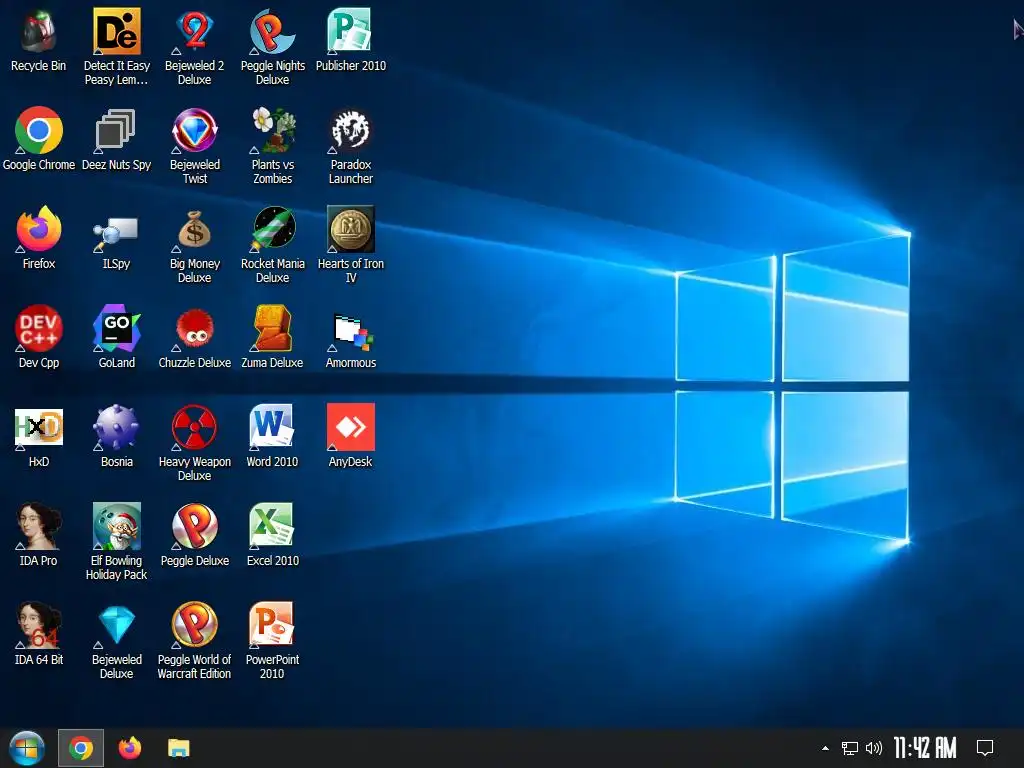1024x768 pixels.
Task: Click the Peggle Nights Deluxe shortcut
Action: tap(273, 47)
